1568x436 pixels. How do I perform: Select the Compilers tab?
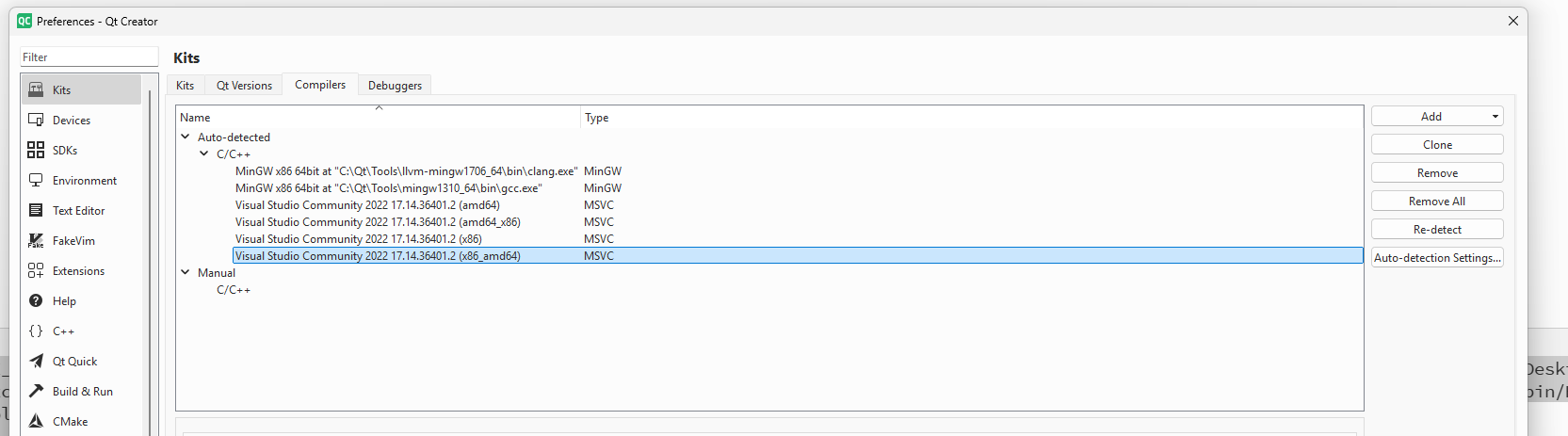pos(320,85)
